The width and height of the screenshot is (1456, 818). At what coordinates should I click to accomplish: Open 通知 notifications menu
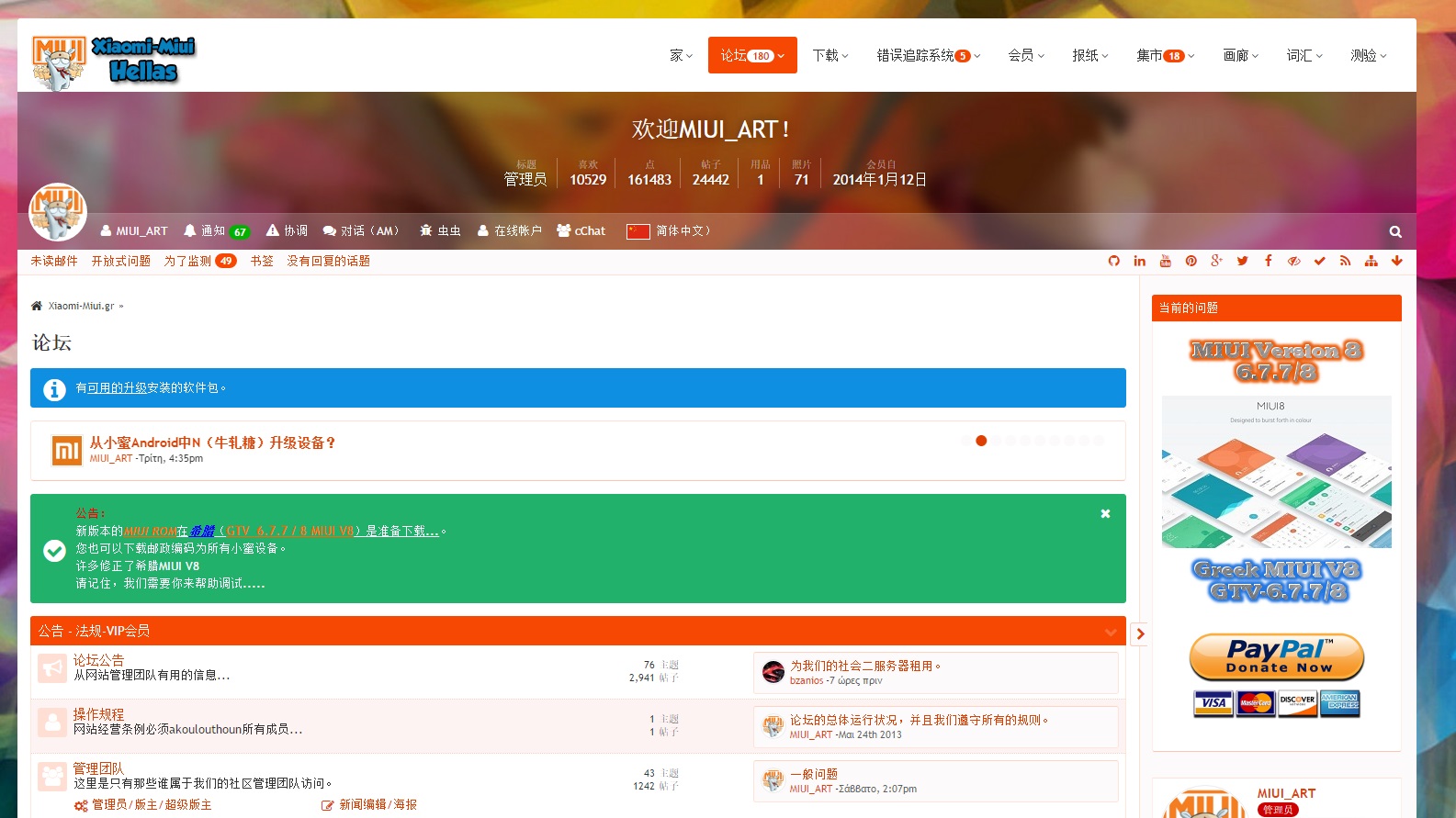(x=217, y=231)
